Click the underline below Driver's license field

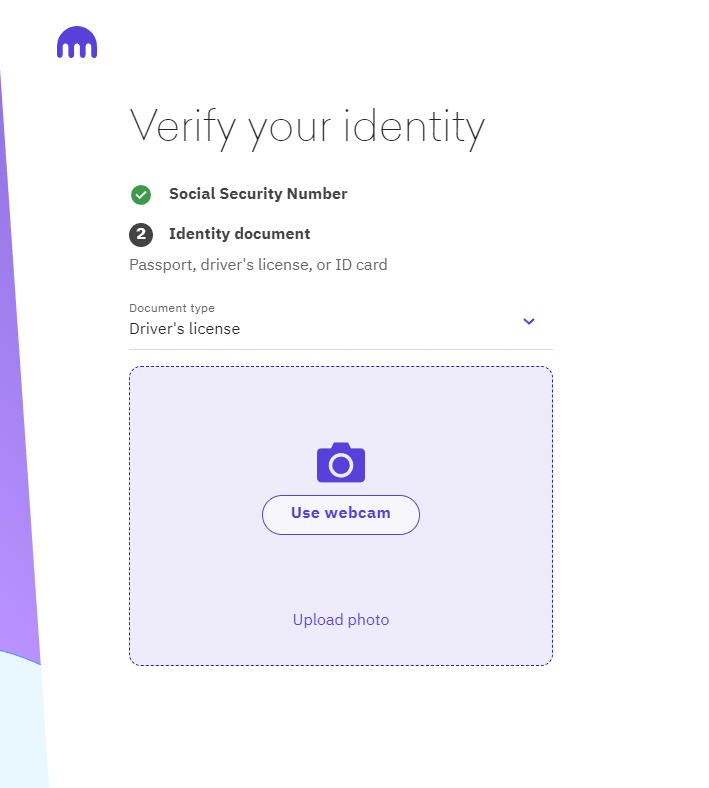[341, 349]
